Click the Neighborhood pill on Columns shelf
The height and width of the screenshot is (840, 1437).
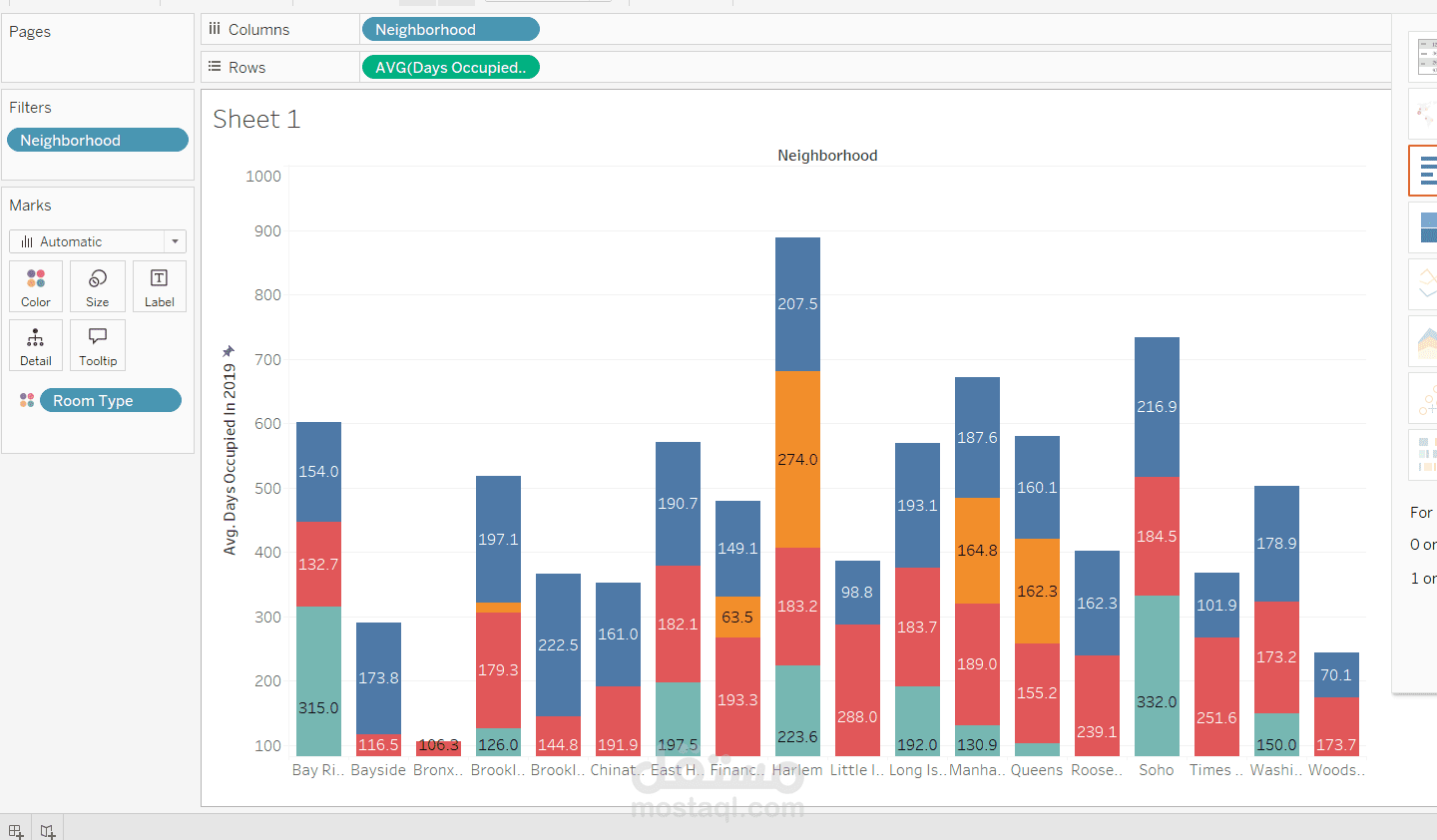[450, 30]
